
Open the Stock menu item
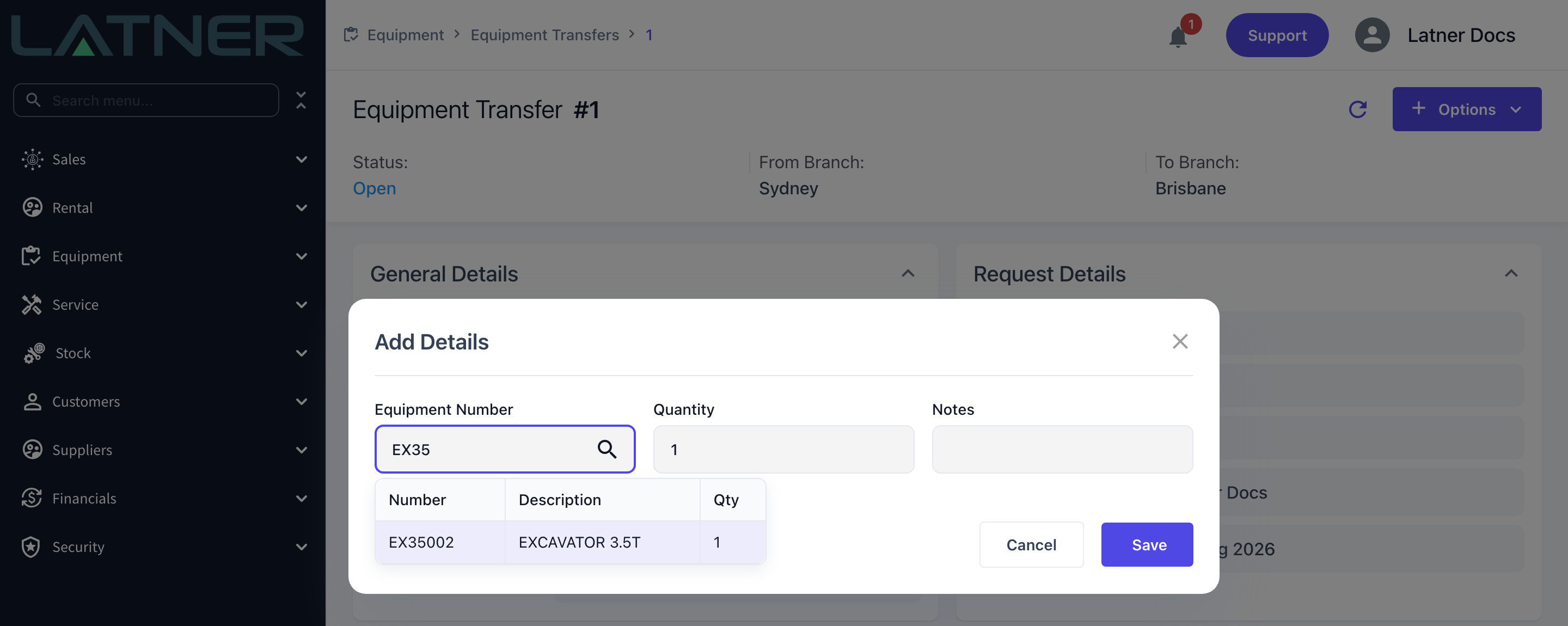tap(163, 353)
